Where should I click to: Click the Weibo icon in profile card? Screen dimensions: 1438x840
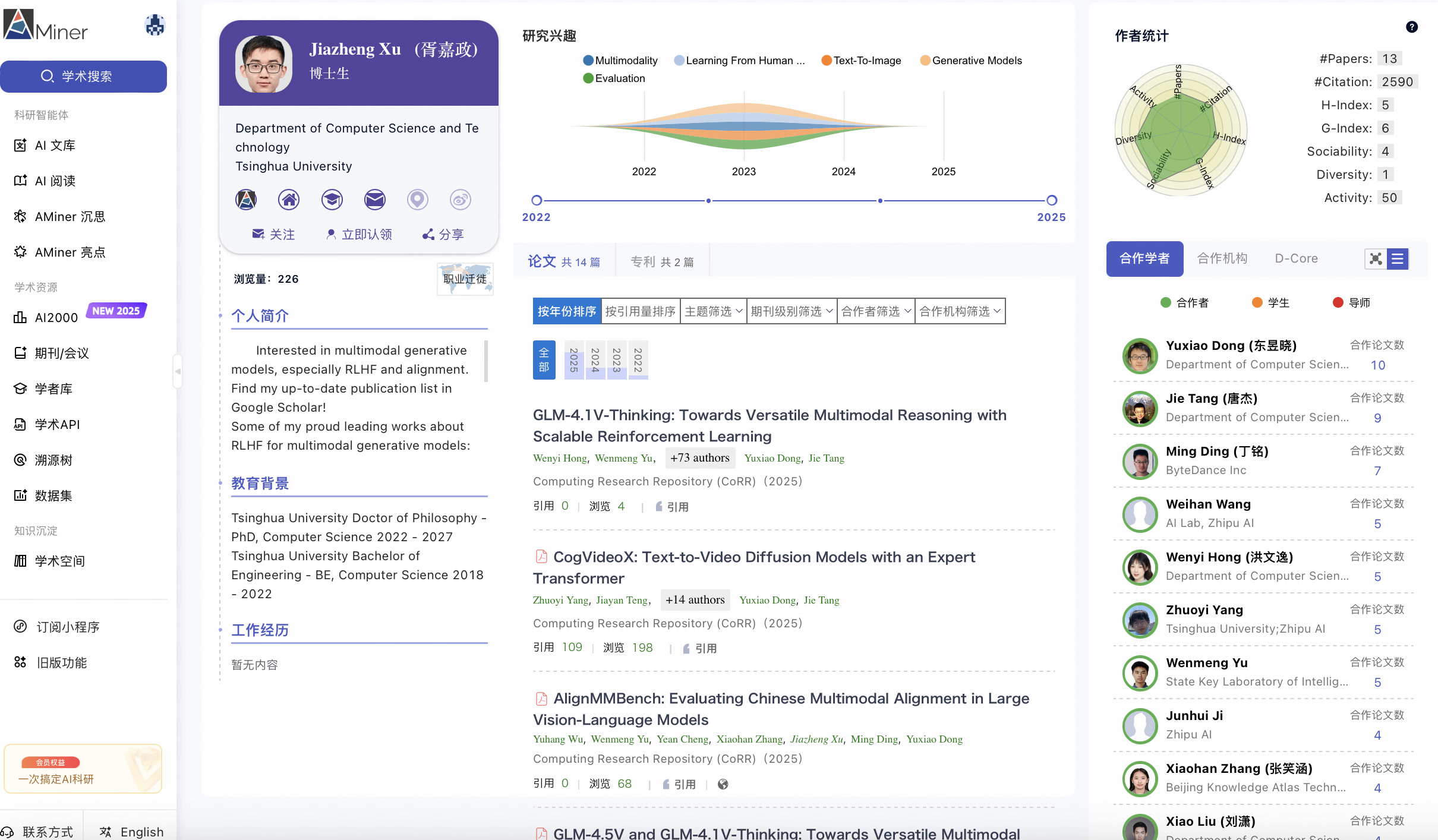460,200
